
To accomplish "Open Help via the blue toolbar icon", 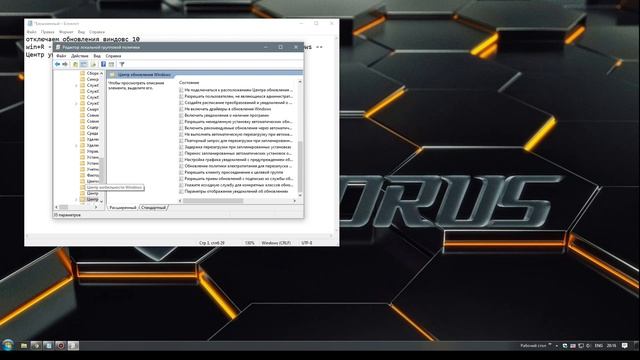I will click(x=103, y=64).
